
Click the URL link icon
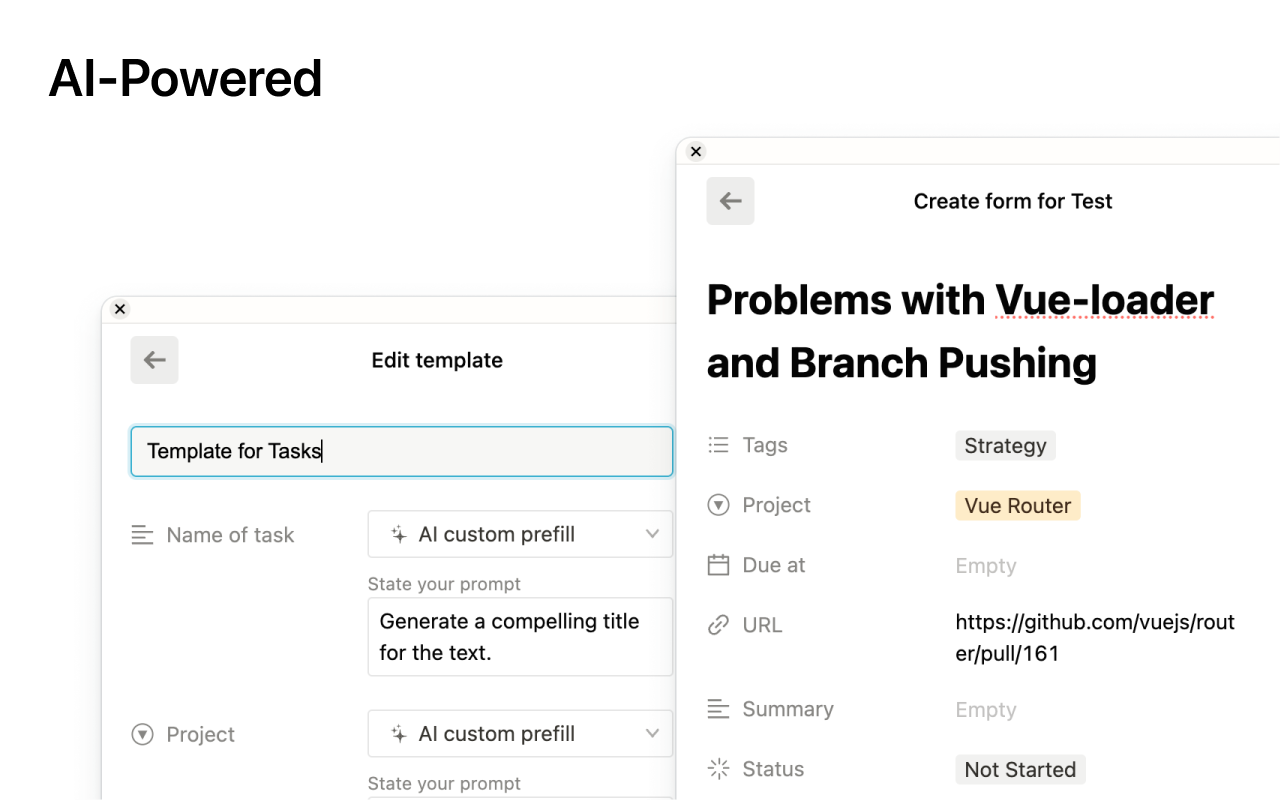point(718,625)
